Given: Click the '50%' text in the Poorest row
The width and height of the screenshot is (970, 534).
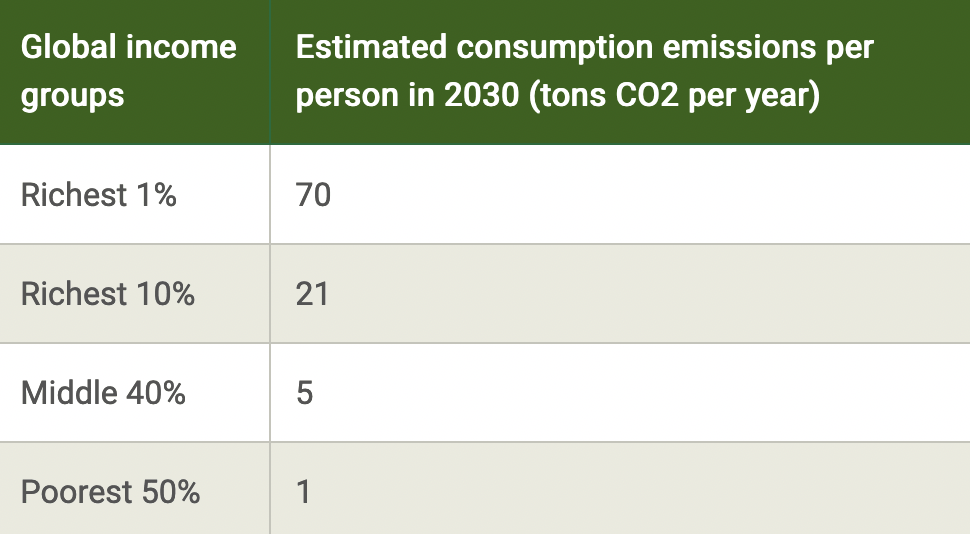Looking at the screenshot, I should 170,492.
